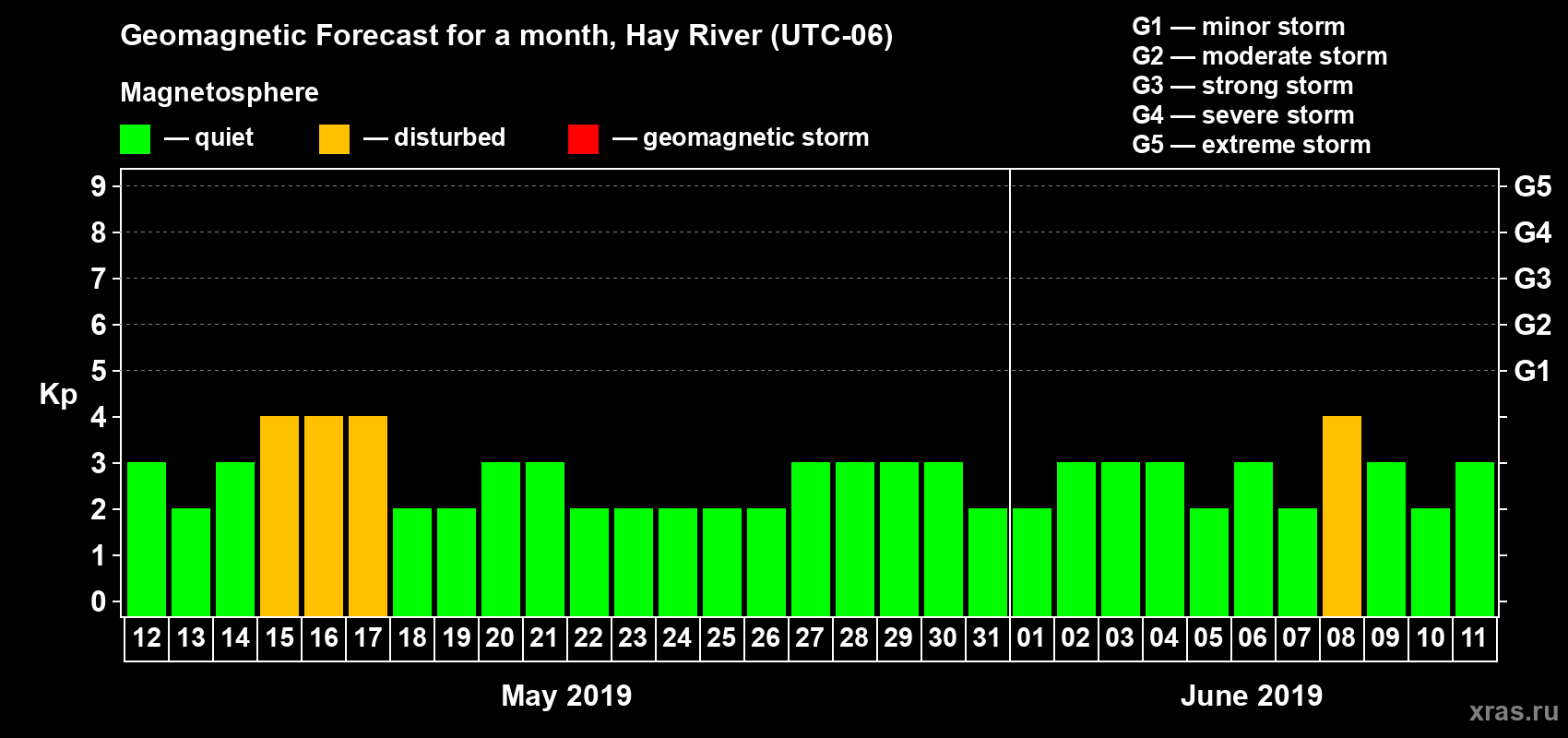Click the 'quiet' legend text
The width and height of the screenshot is (1568, 738).
[224, 138]
